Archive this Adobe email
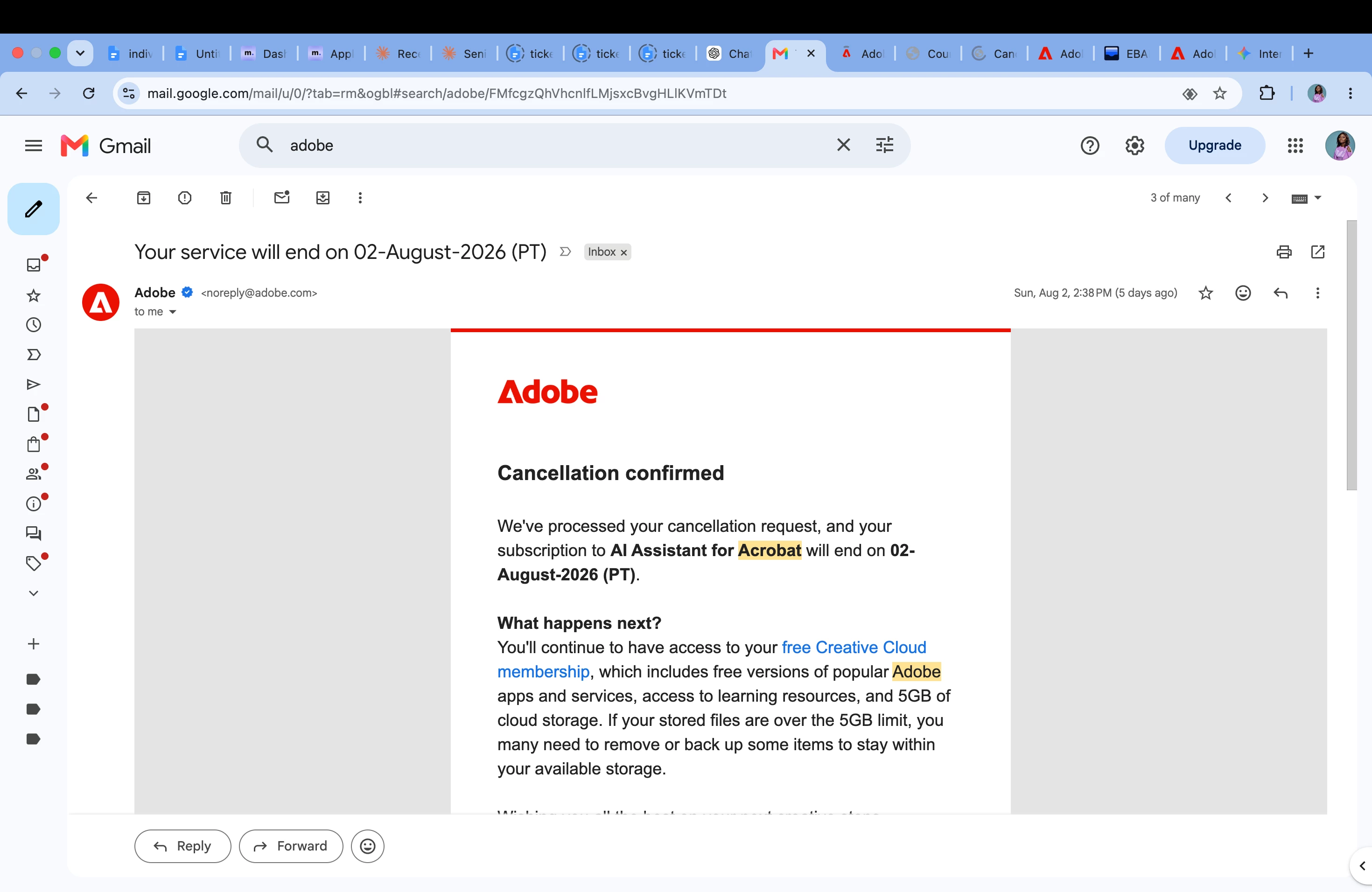This screenshot has height=892, width=1372. (144, 198)
